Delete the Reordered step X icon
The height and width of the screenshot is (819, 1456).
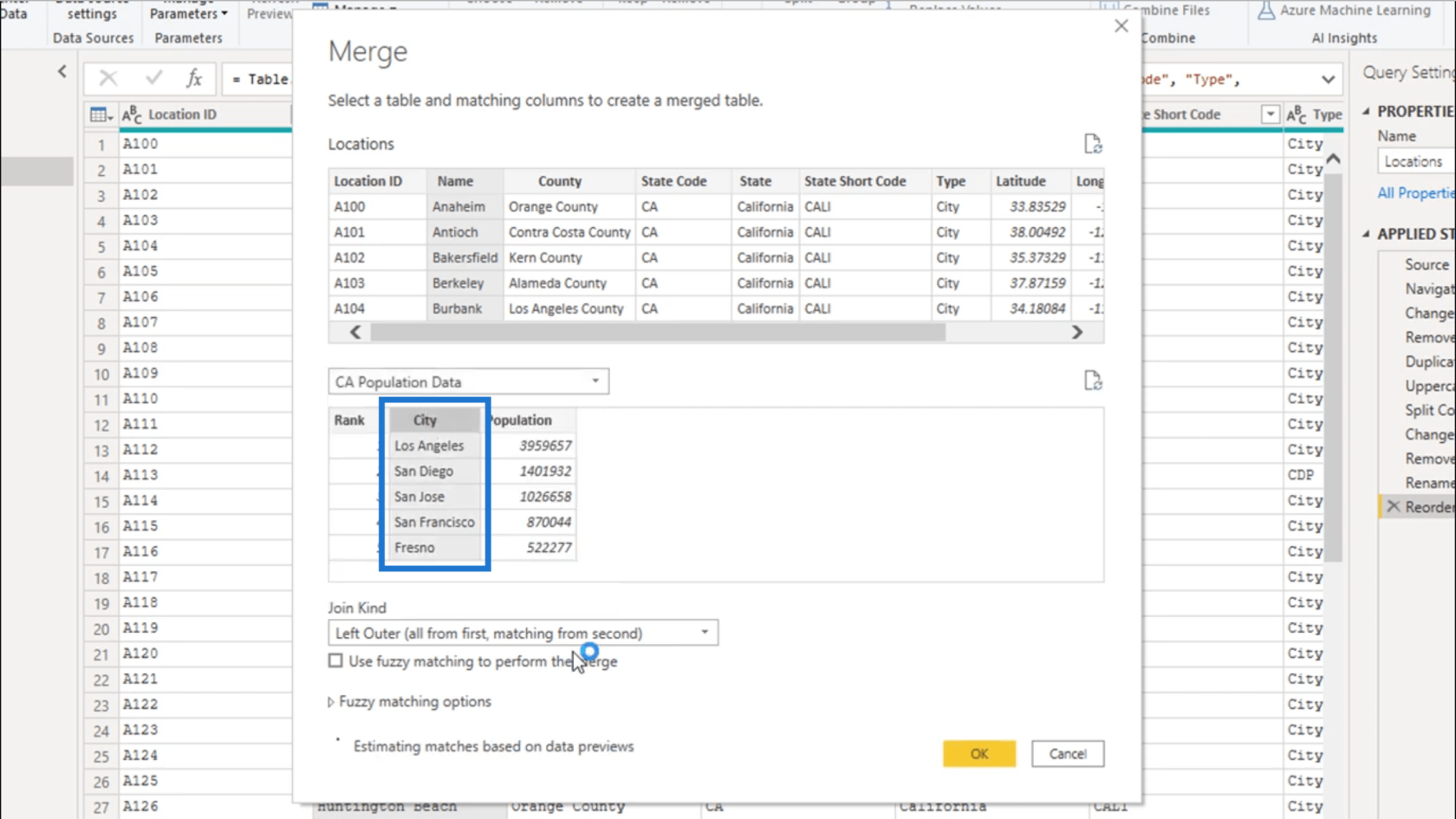coord(1393,506)
